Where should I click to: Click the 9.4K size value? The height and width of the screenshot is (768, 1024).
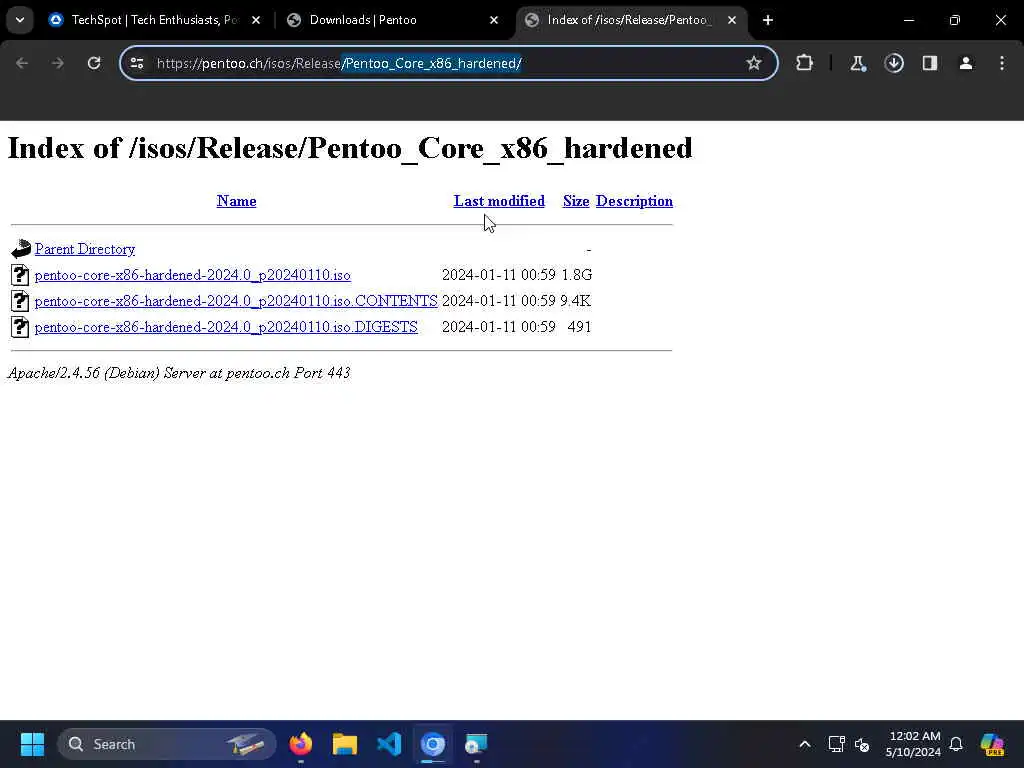(575, 301)
